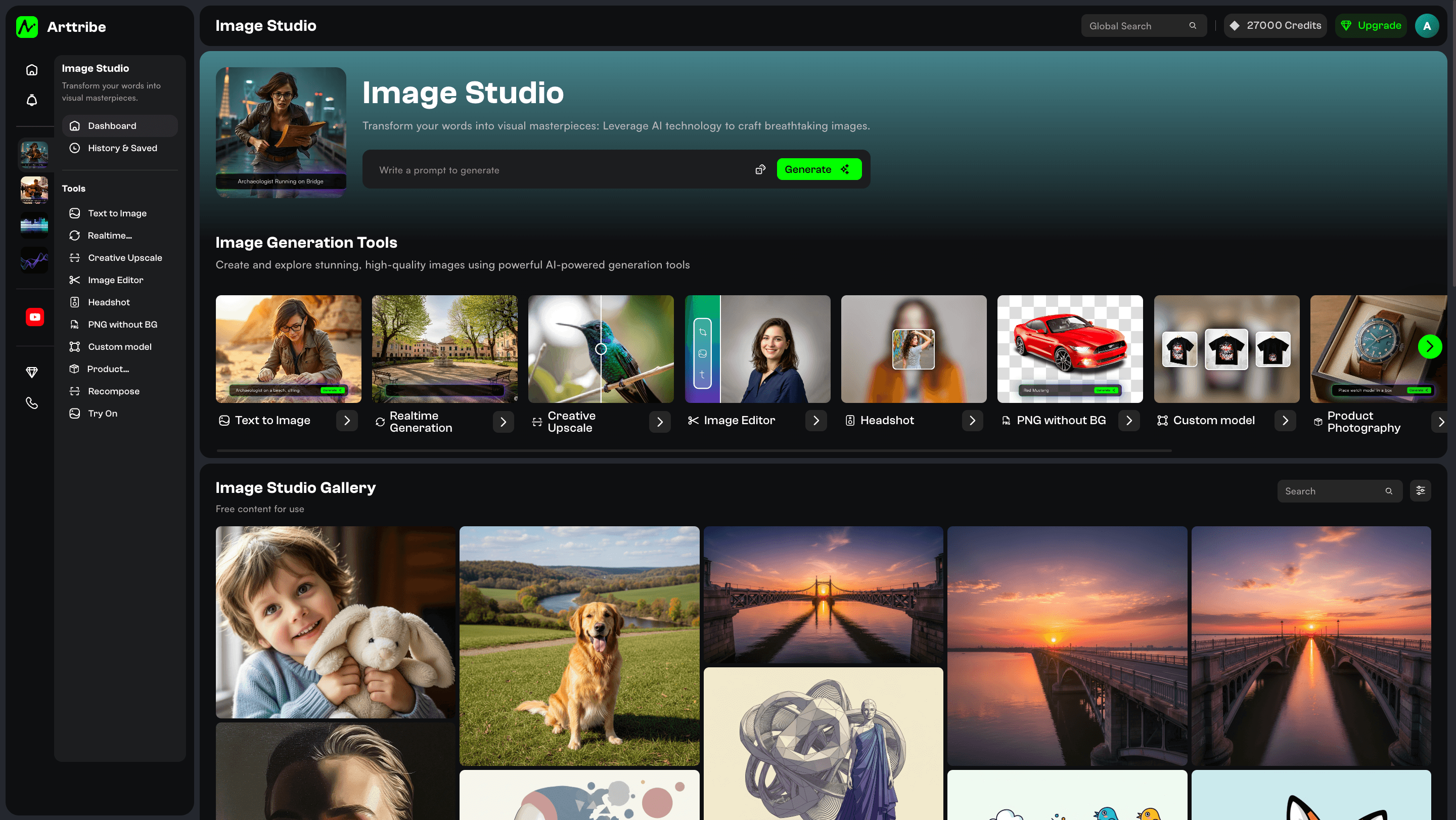Click the Global Search magnifier icon
Viewport: 1456px width, 820px height.
(1193, 25)
